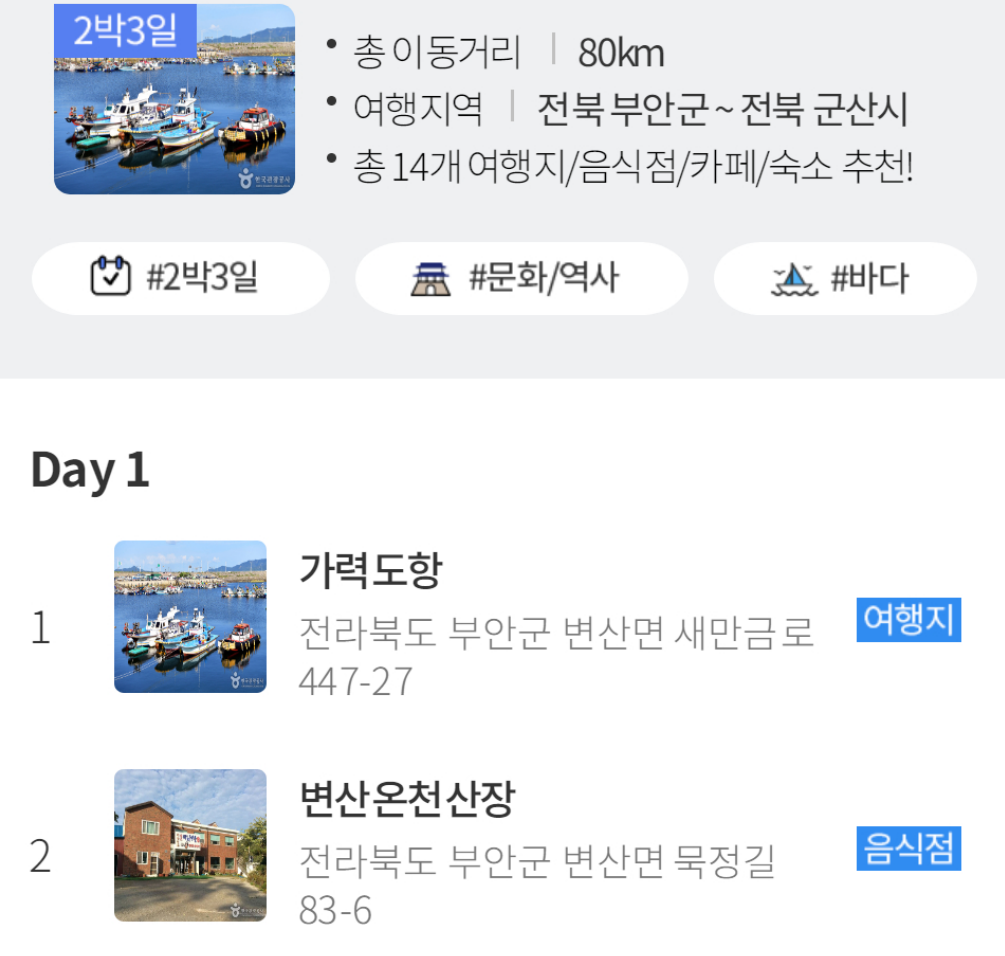Screen dimensions: 1005x956
Task: Click the 가력도항 address 새만금로 447-27
Action: point(556,656)
